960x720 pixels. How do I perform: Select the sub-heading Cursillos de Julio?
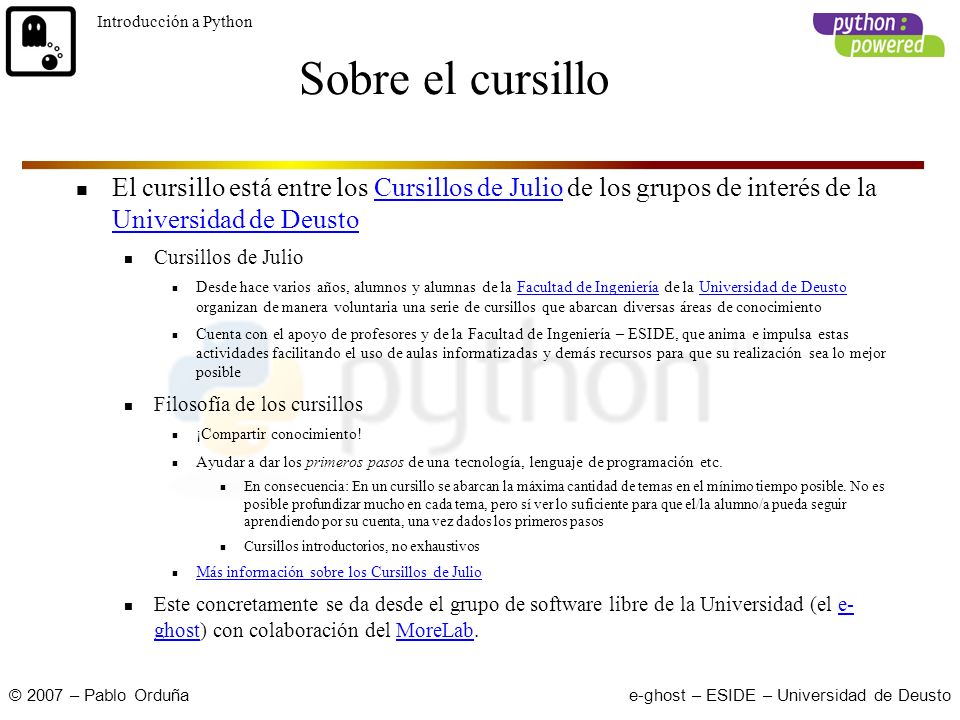pos(228,257)
